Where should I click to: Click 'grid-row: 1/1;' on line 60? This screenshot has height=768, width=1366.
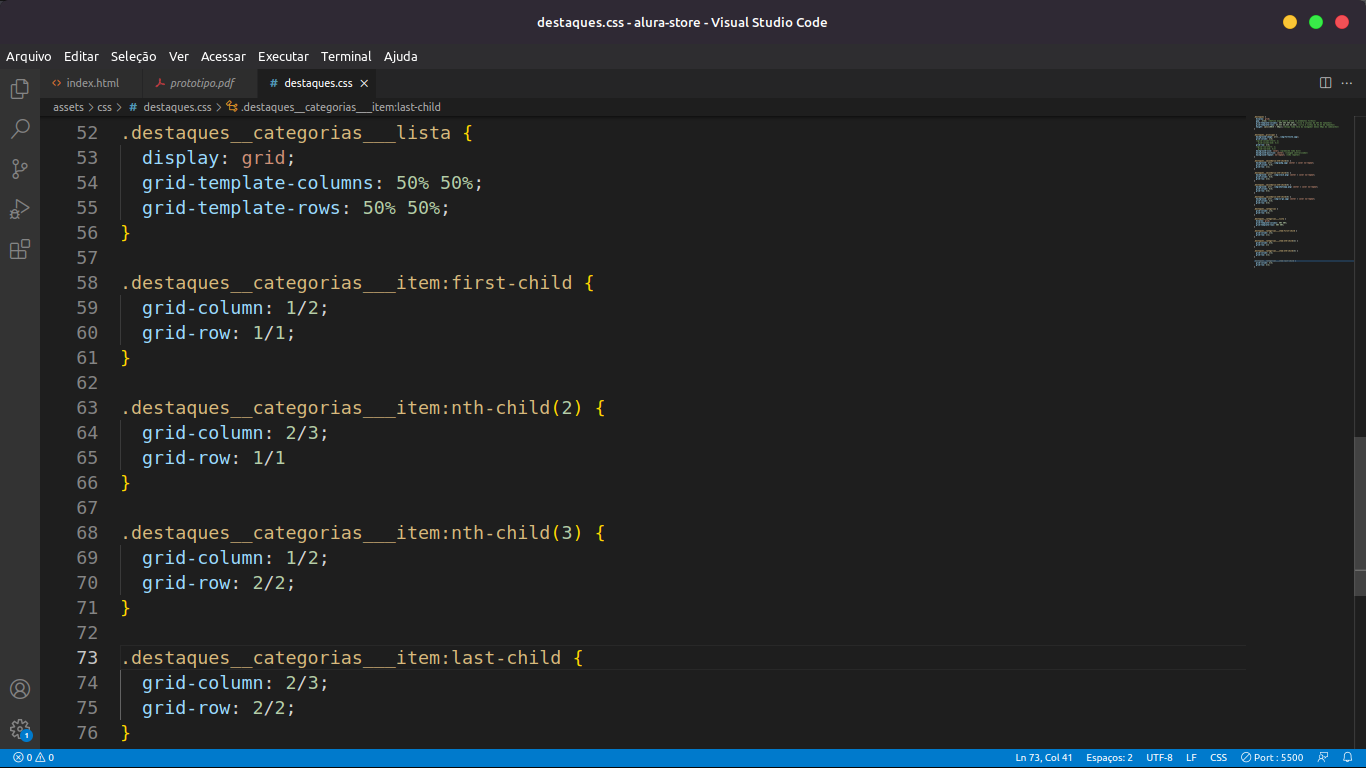coord(219,333)
